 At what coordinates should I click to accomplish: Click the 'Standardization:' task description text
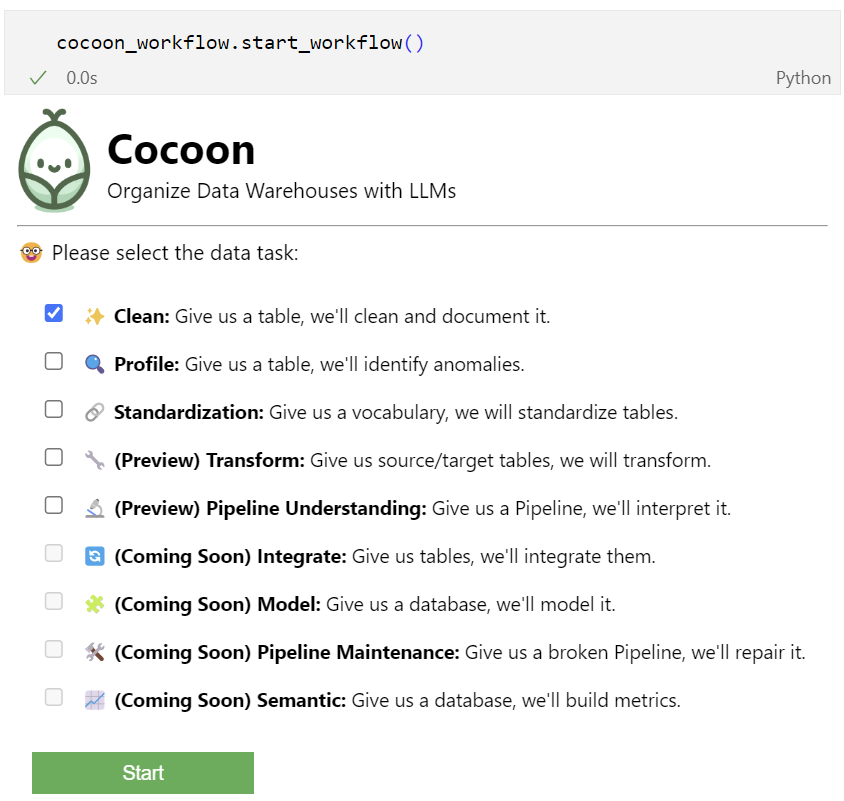396,412
